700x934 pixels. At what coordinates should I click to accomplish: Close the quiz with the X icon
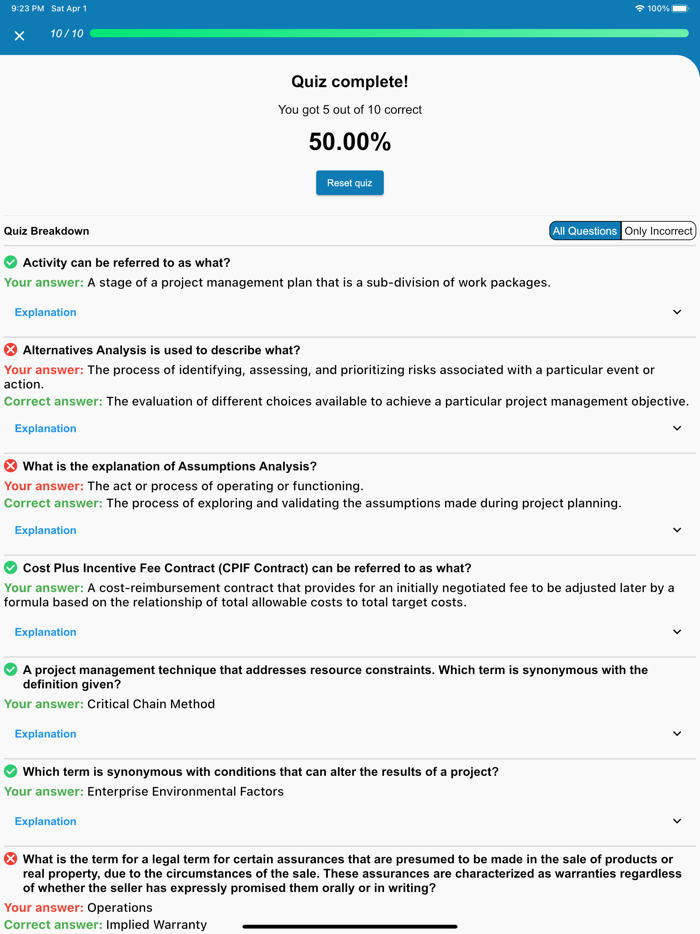point(18,35)
